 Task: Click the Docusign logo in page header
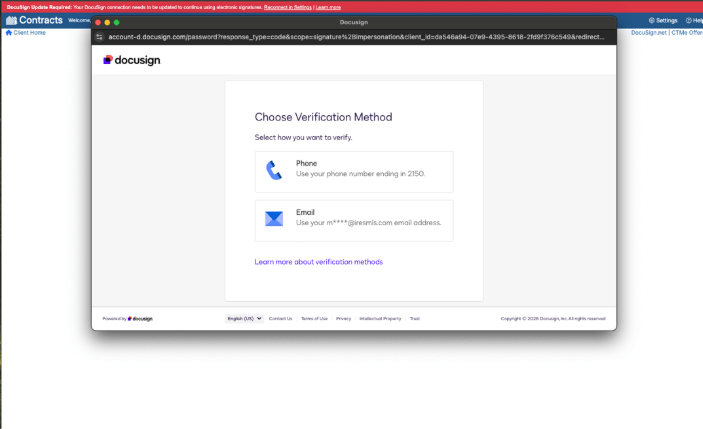pos(131,60)
